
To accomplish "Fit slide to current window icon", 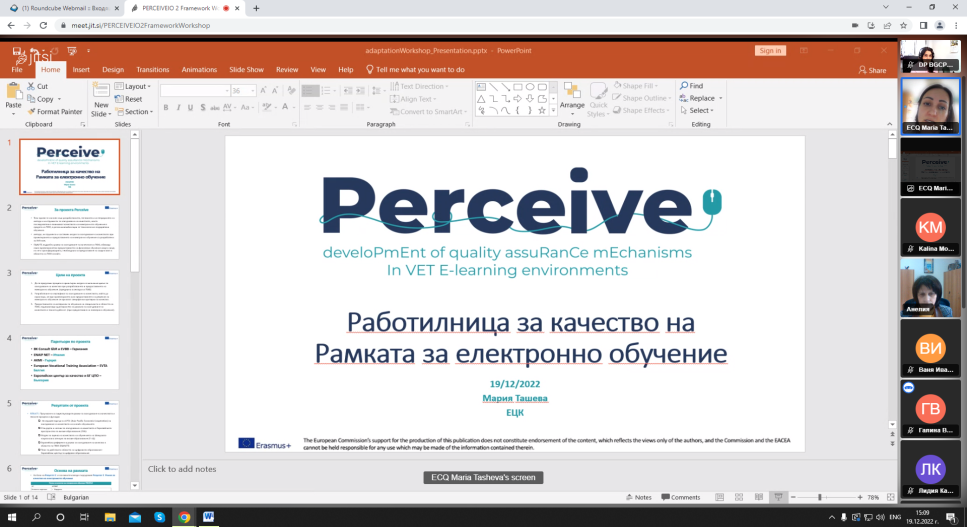I will coord(891,497).
